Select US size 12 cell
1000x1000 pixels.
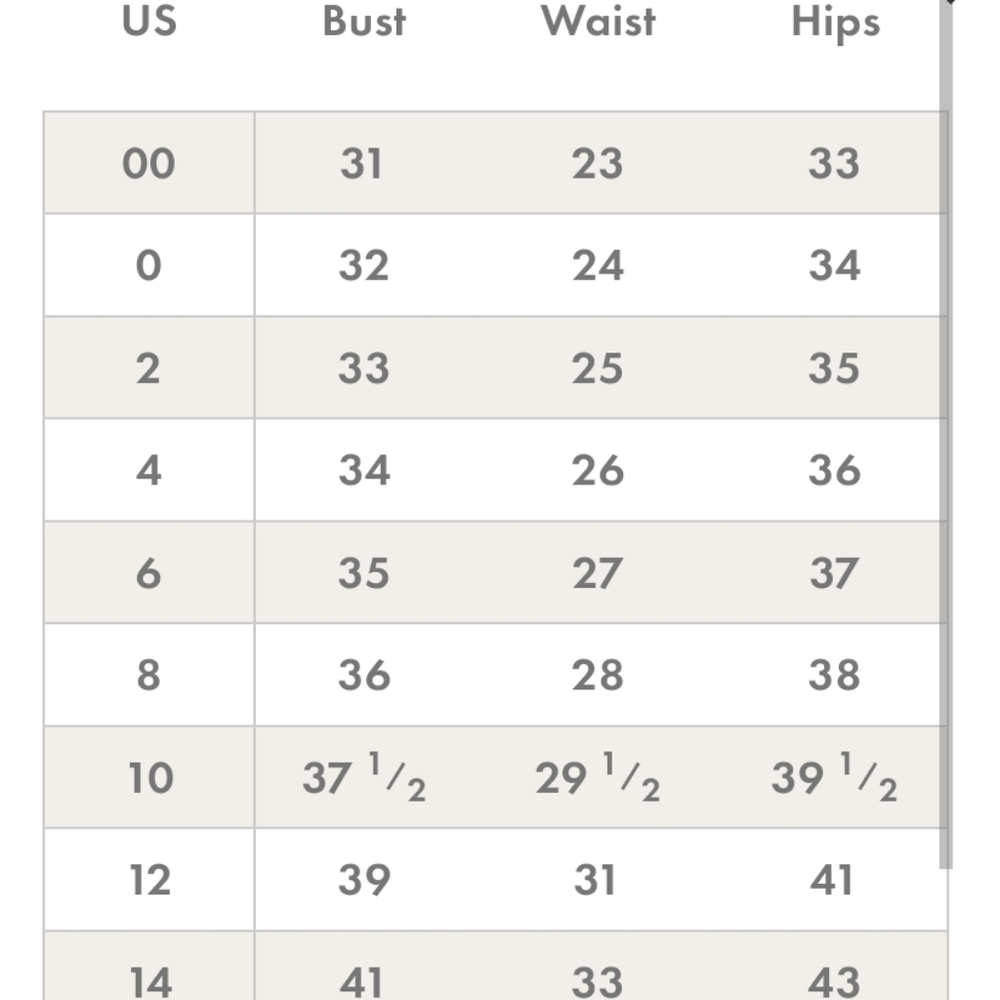[x=149, y=880]
